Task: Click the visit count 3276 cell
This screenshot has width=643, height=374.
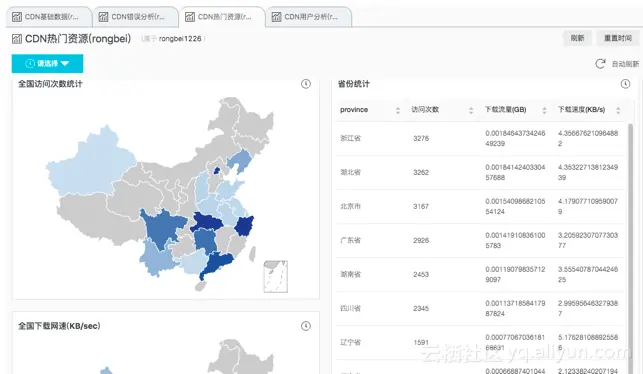Action: pyautogui.click(x=421, y=138)
